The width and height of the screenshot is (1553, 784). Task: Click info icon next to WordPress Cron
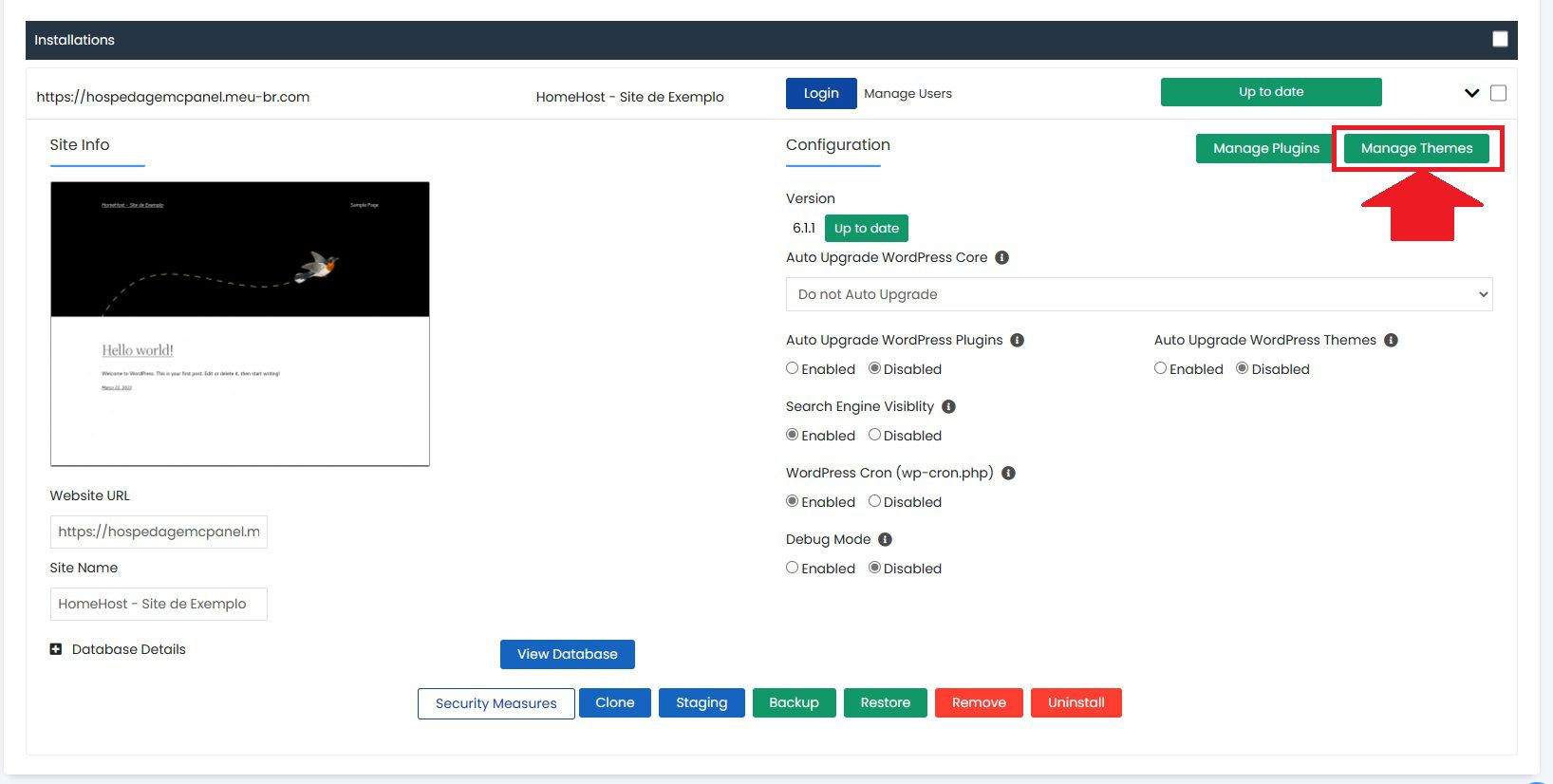point(1008,474)
